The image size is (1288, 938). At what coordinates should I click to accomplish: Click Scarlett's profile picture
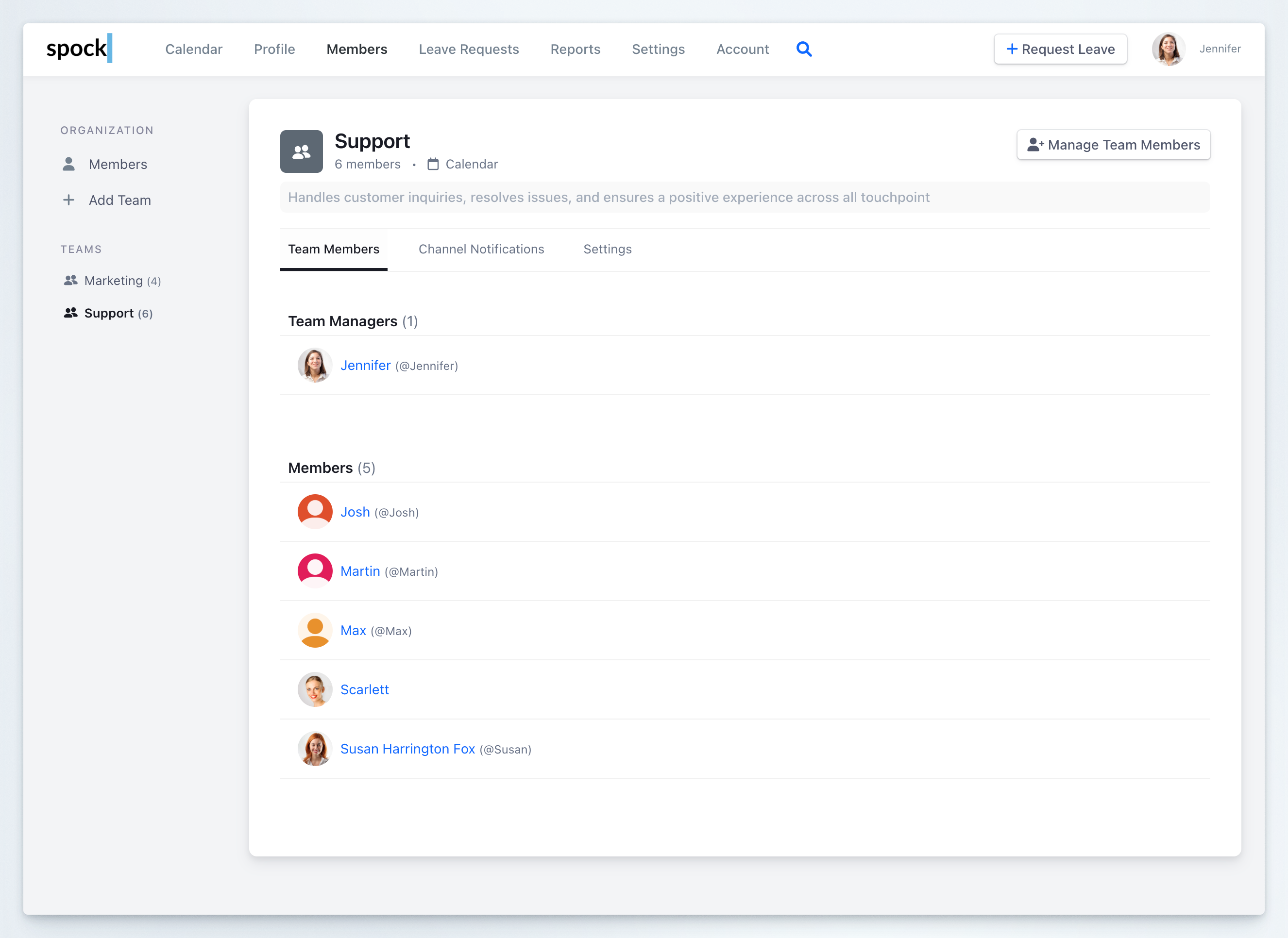(x=315, y=689)
